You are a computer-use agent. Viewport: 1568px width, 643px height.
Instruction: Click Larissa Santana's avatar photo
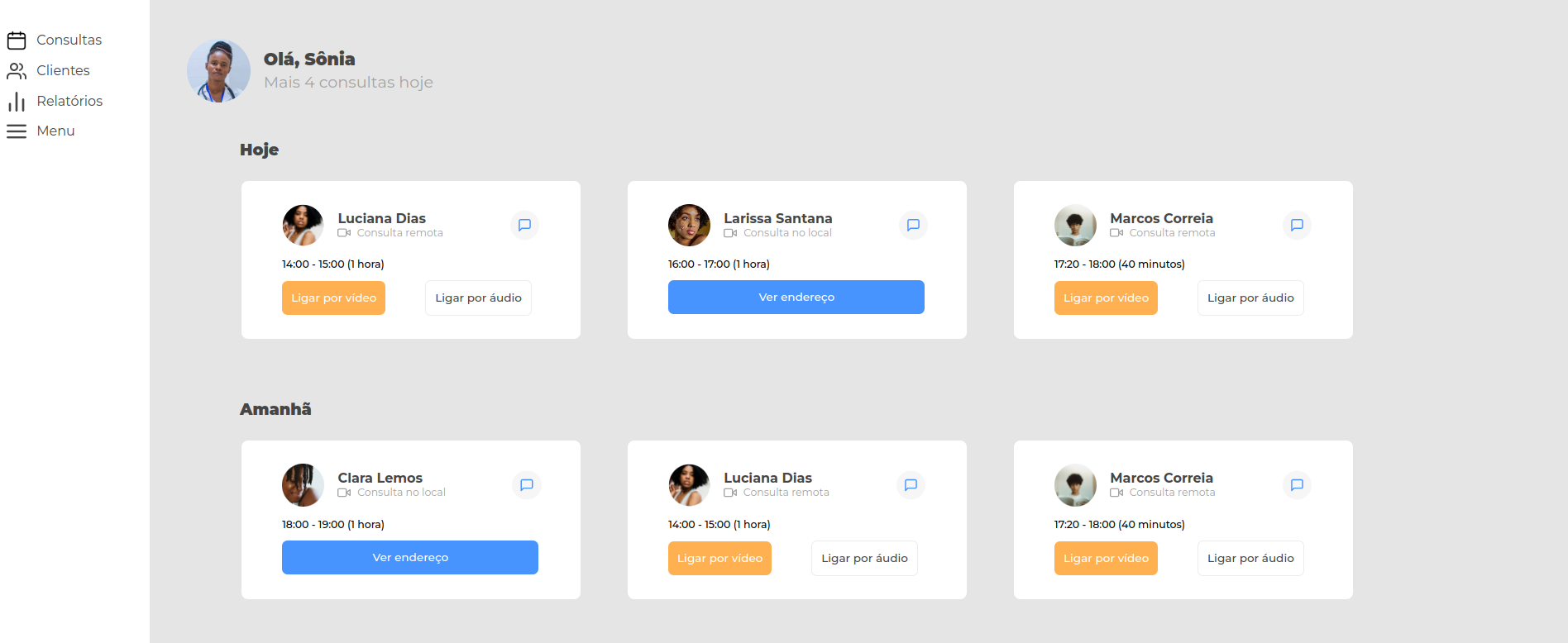[689, 225]
